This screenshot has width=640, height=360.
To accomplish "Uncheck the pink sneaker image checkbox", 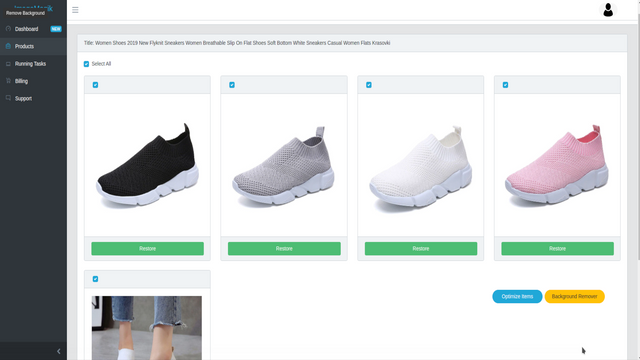I will (505, 85).
